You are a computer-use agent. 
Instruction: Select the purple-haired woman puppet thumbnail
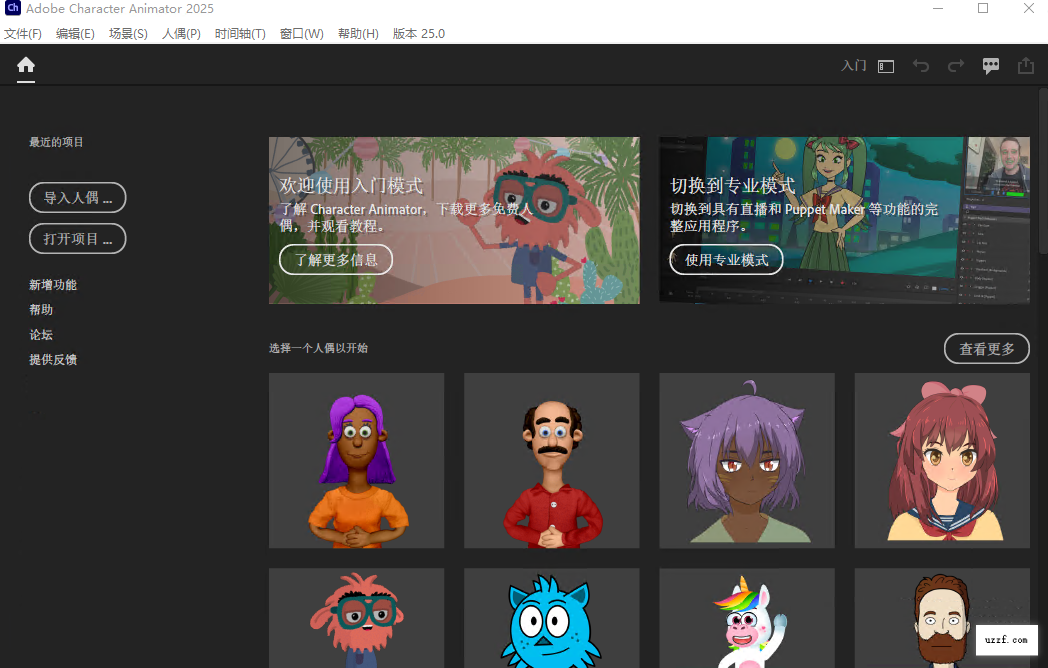pyautogui.click(x=356, y=460)
